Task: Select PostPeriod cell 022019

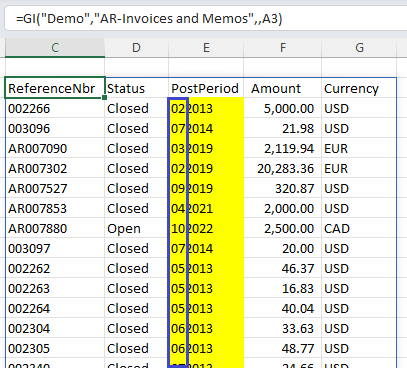Action: [x=206, y=168]
